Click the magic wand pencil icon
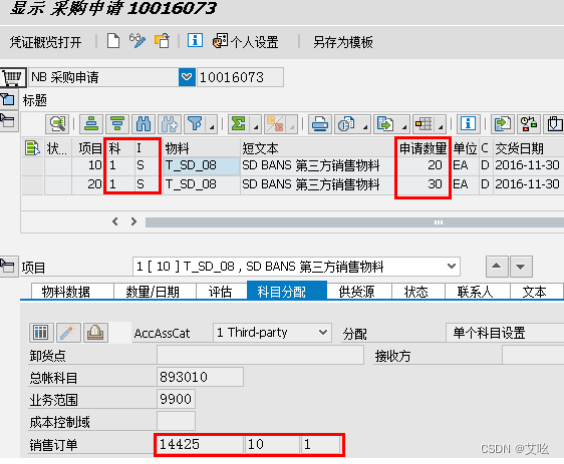This screenshot has height=464, width=564. point(68,332)
